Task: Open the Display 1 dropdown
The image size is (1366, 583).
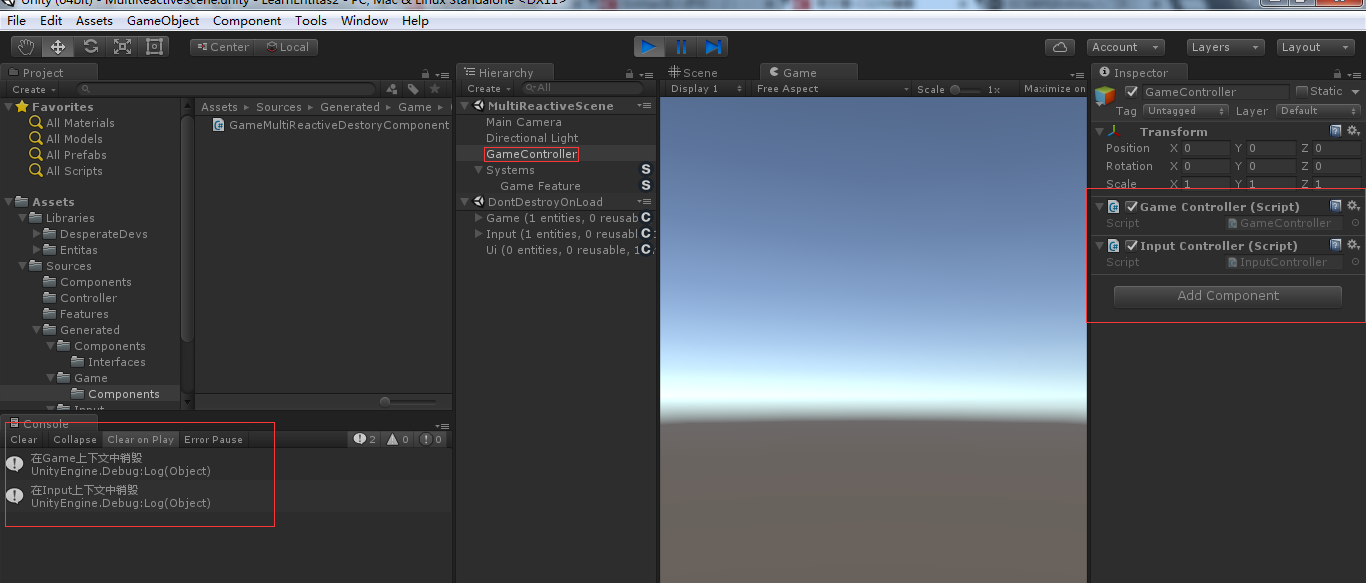Action: (x=707, y=89)
